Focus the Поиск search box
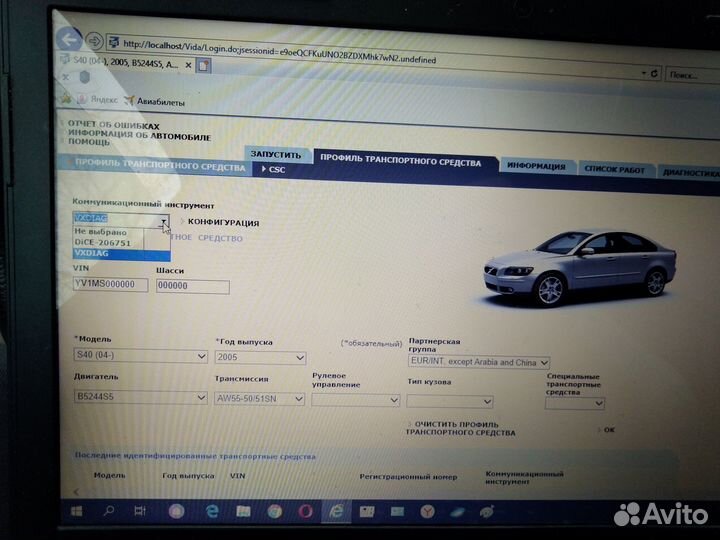 692,75
